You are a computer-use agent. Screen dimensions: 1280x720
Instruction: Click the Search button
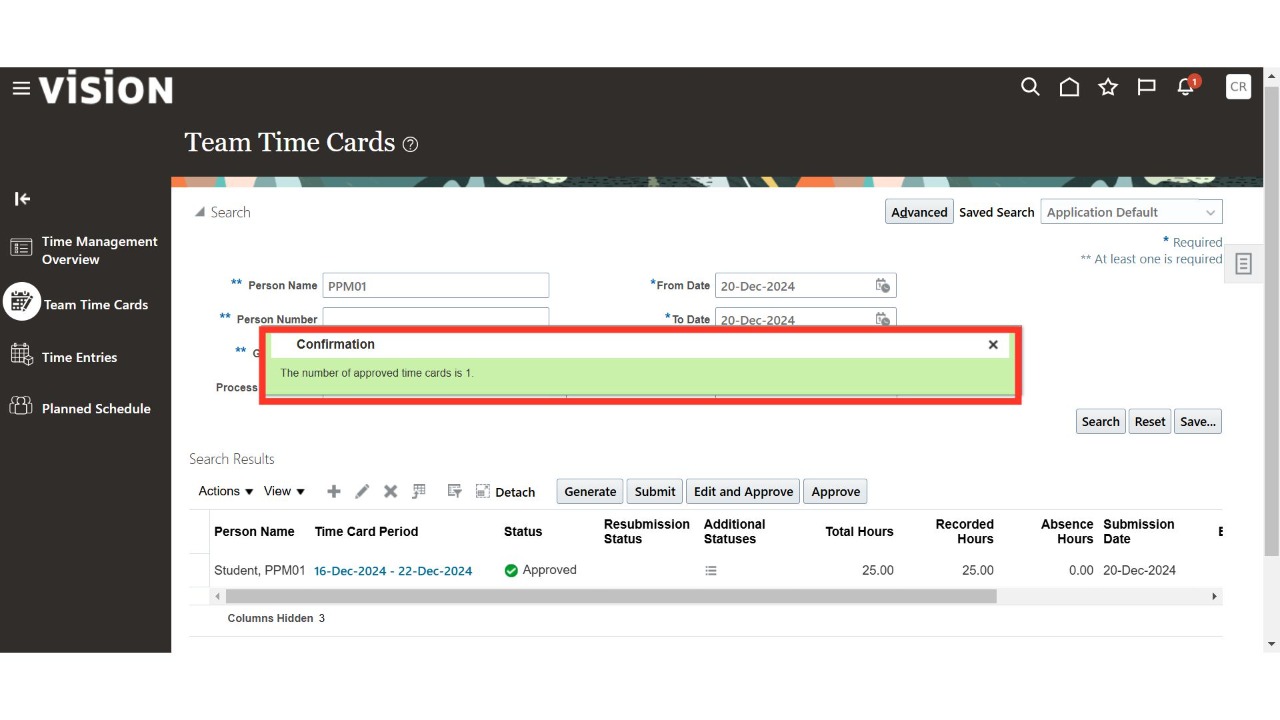pyautogui.click(x=1100, y=421)
